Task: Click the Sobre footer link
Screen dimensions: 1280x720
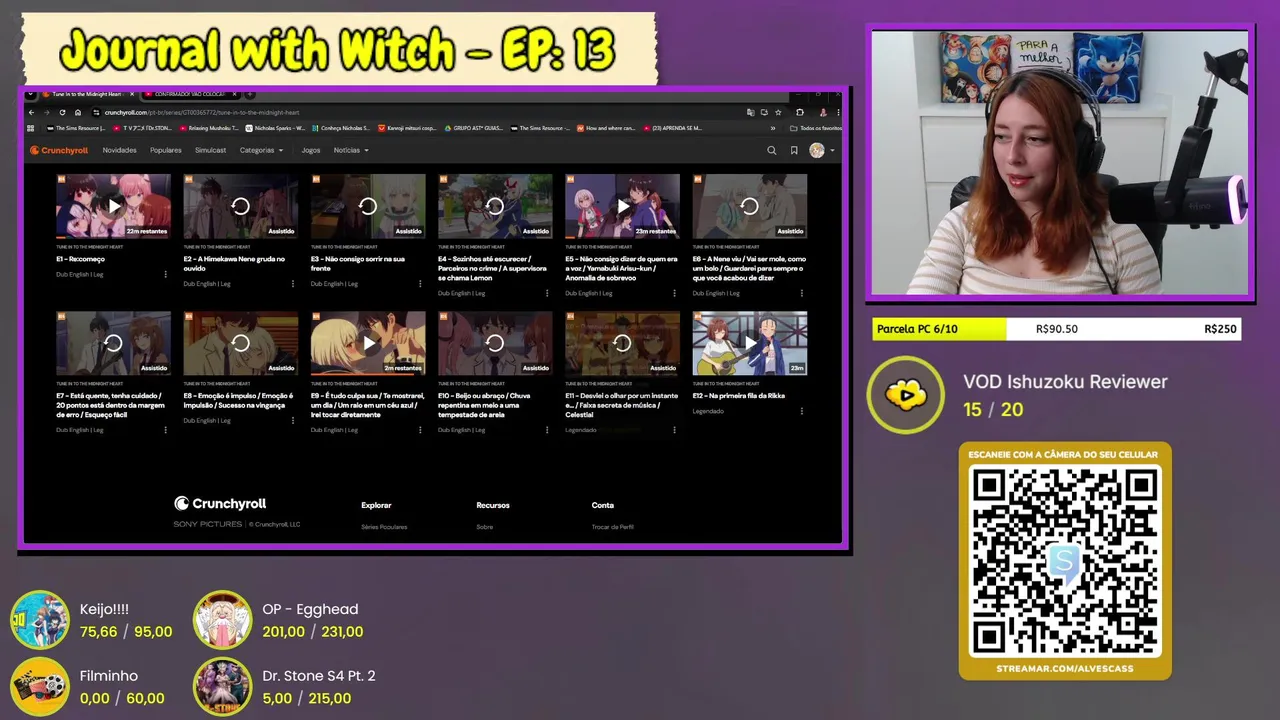Action: pyautogui.click(x=485, y=527)
